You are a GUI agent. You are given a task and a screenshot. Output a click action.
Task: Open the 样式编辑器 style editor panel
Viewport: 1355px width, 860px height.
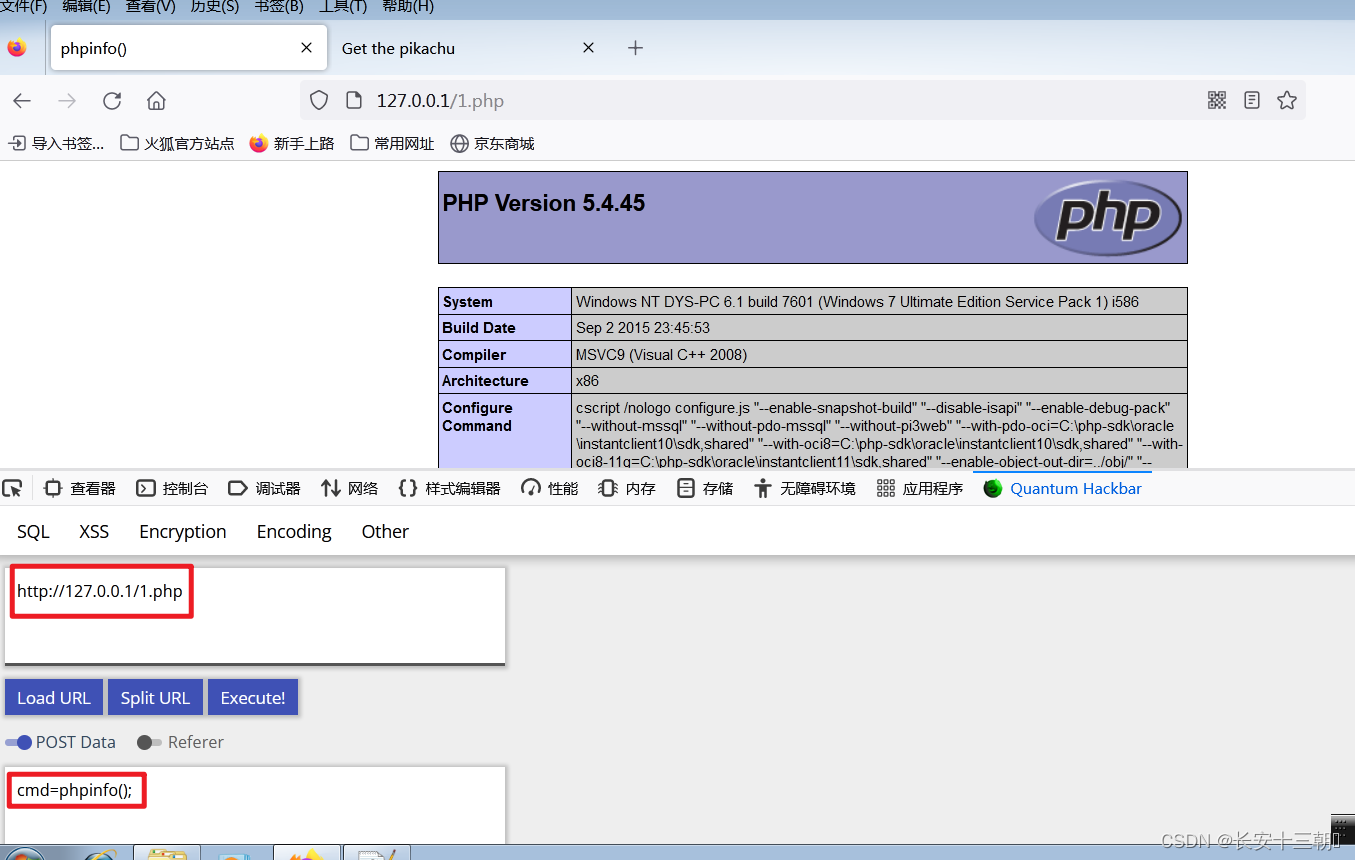449,488
